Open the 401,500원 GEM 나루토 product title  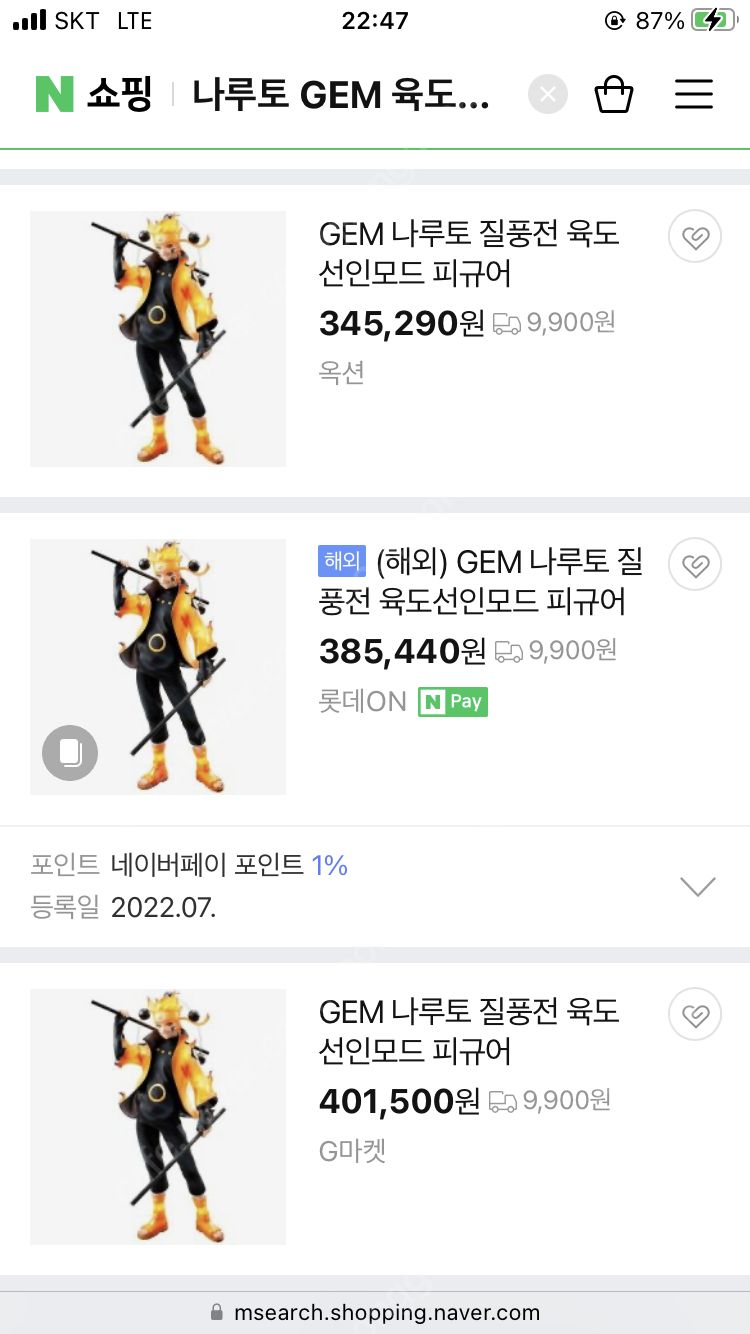point(469,1031)
